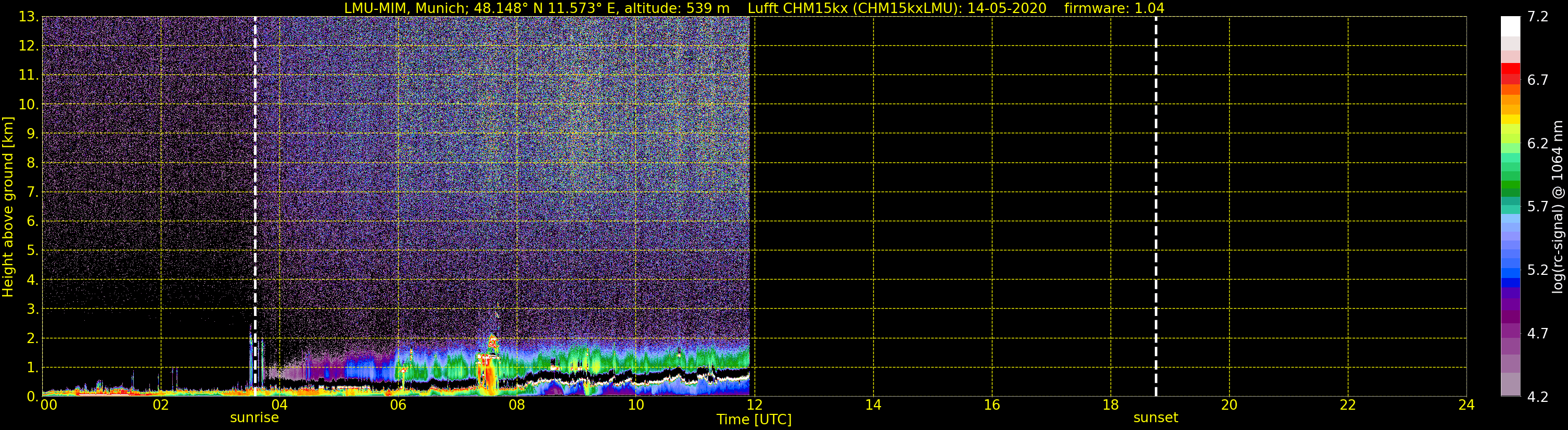
Task: Click the plot title text "LMU-MIM, Munich"
Action: click(406, 8)
